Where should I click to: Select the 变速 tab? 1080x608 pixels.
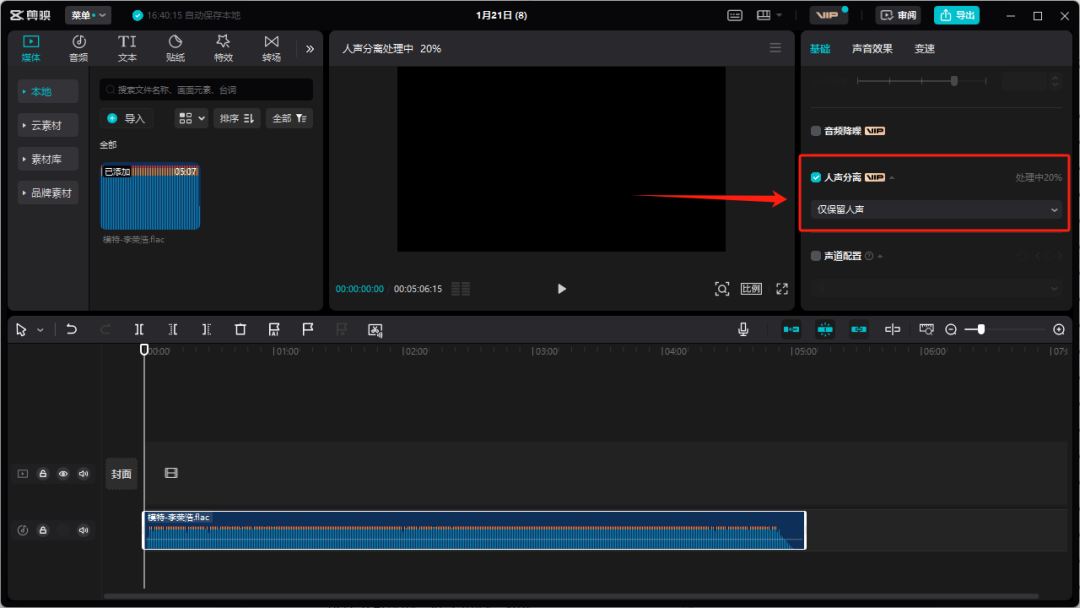[924, 49]
